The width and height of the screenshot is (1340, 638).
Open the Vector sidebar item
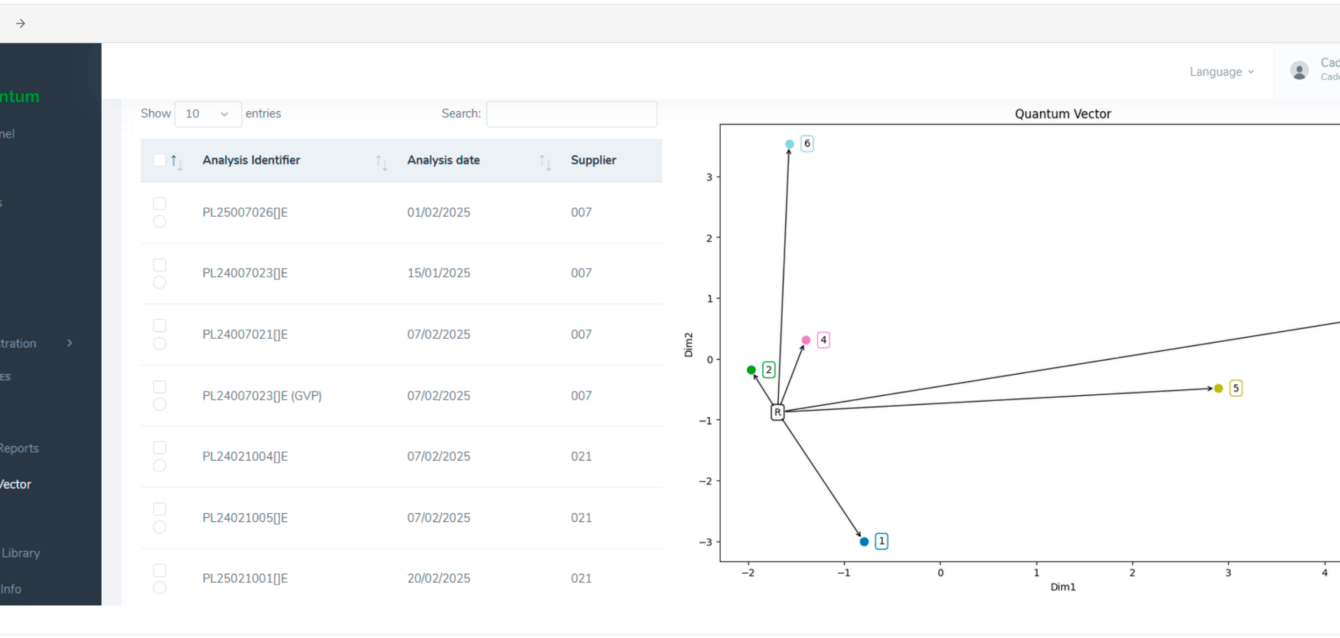(x=15, y=484)
